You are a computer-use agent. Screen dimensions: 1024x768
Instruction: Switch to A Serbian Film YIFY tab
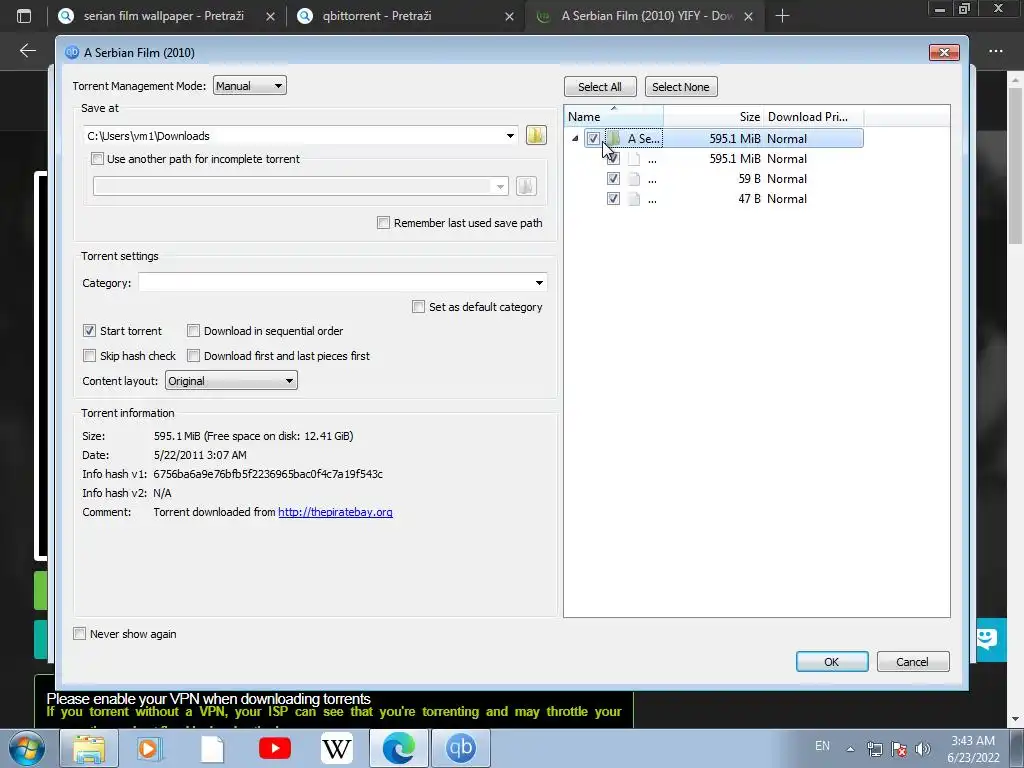[647, 16]
